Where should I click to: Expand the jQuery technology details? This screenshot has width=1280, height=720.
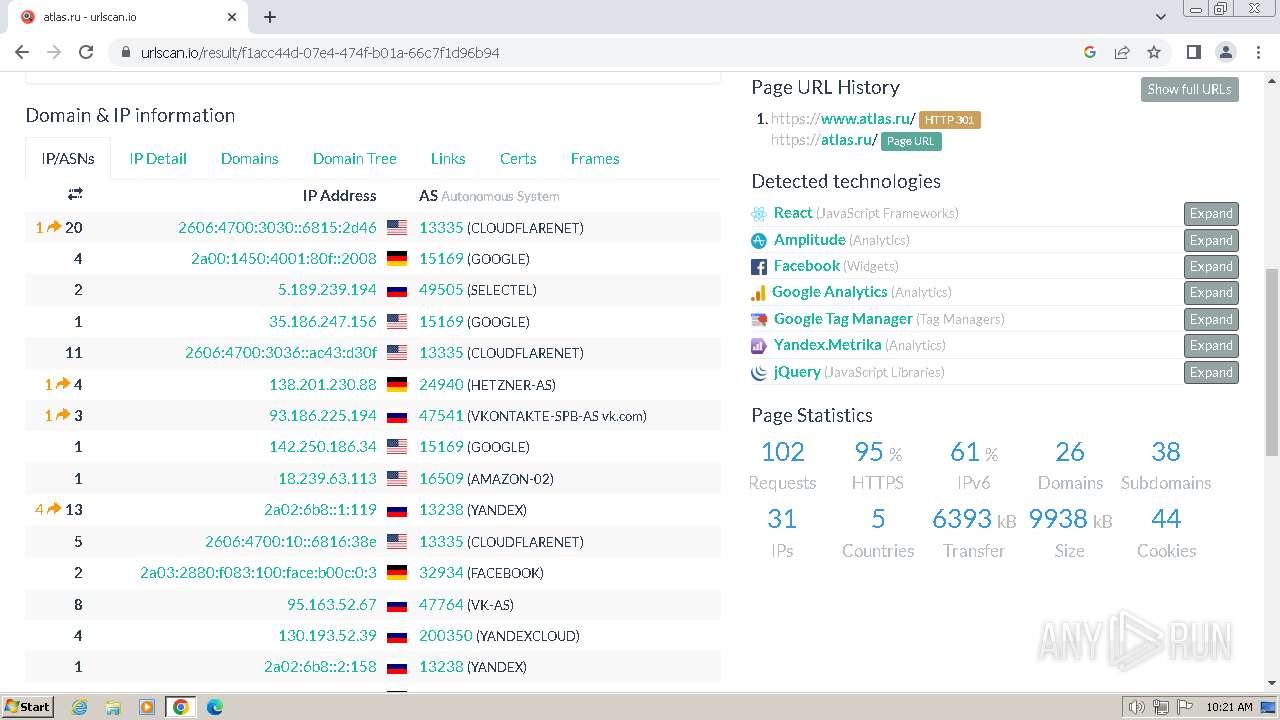pos(1211,372)
